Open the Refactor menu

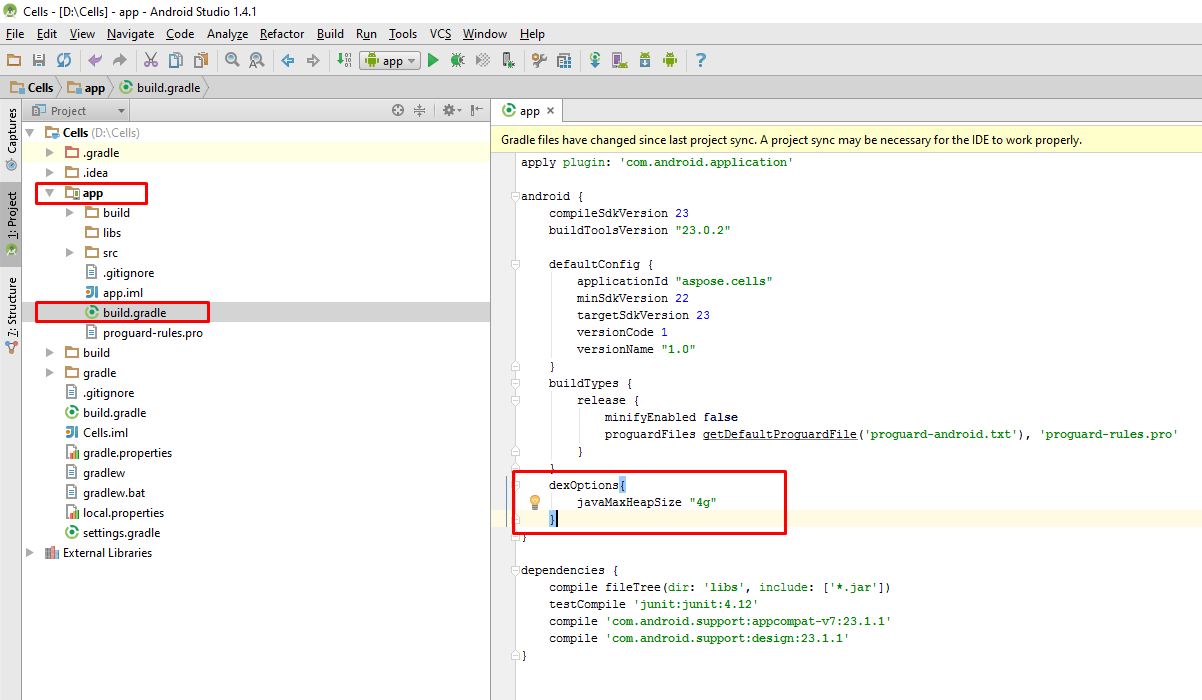pos(282,34)
